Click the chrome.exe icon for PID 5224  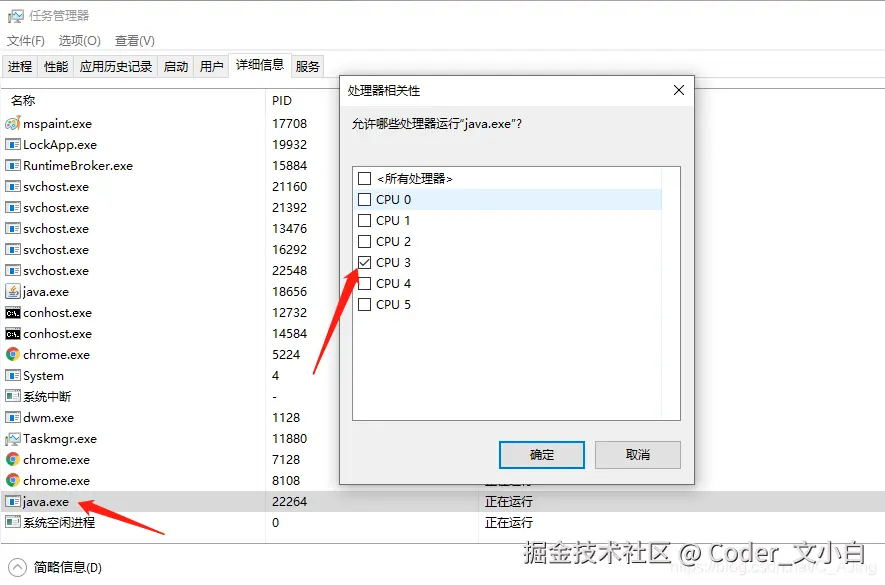point(13,355)
